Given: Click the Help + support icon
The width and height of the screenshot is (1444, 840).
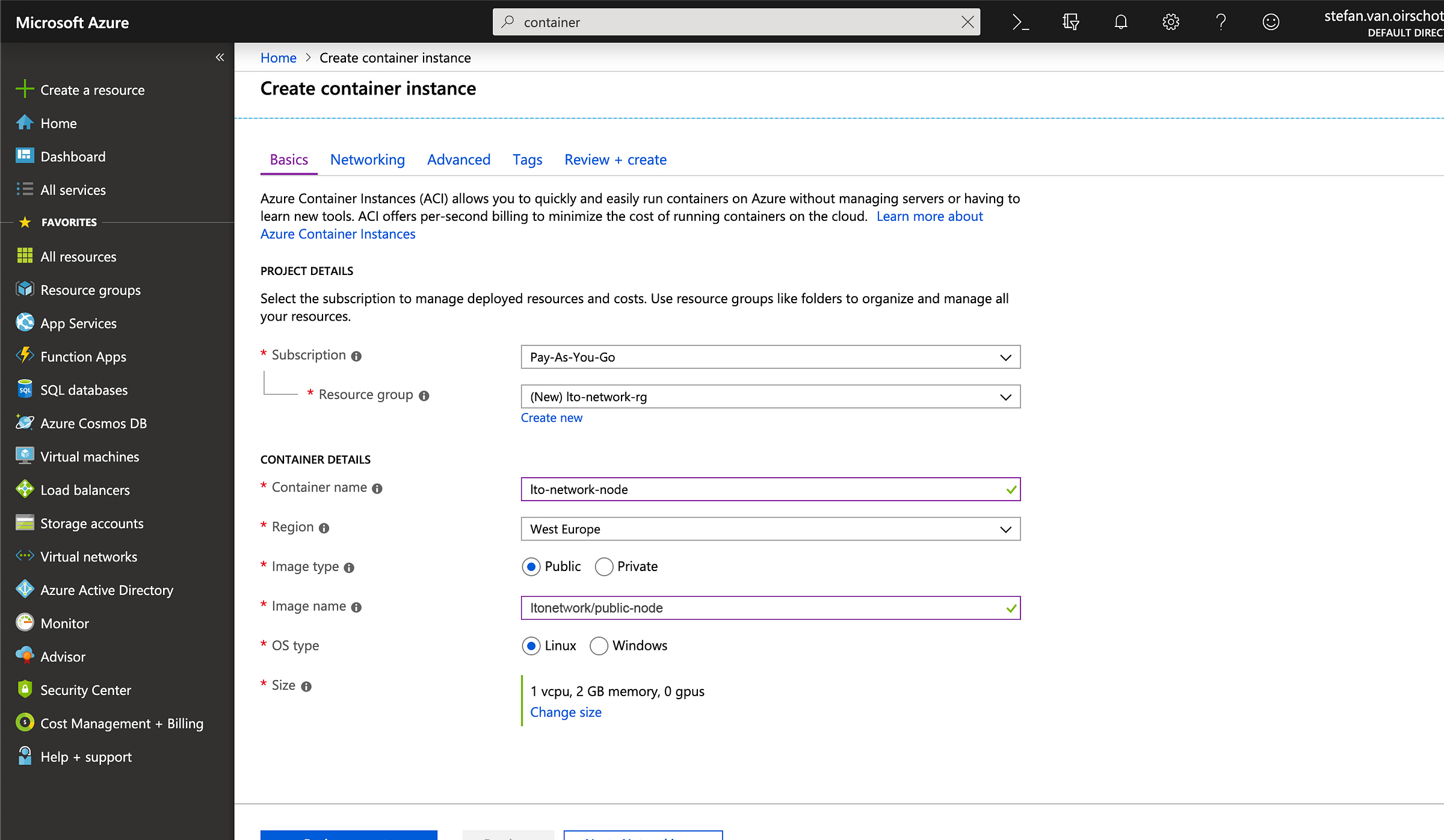Looking at the screenshot, I should coord(25,756).
